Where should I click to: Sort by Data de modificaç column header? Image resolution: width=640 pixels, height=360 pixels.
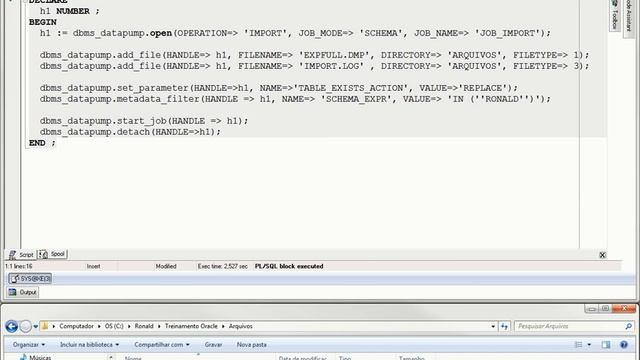pyautogui.click(x=302, y=358)
